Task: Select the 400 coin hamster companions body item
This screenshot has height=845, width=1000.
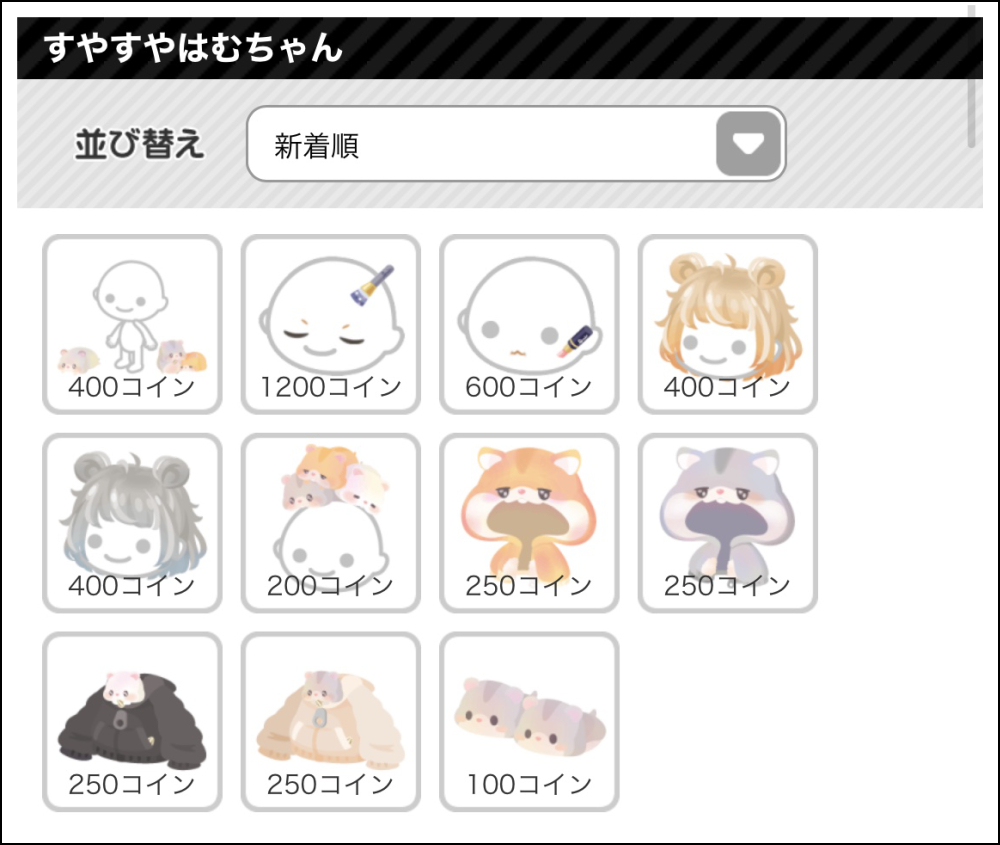Action: tap(132, 324)
